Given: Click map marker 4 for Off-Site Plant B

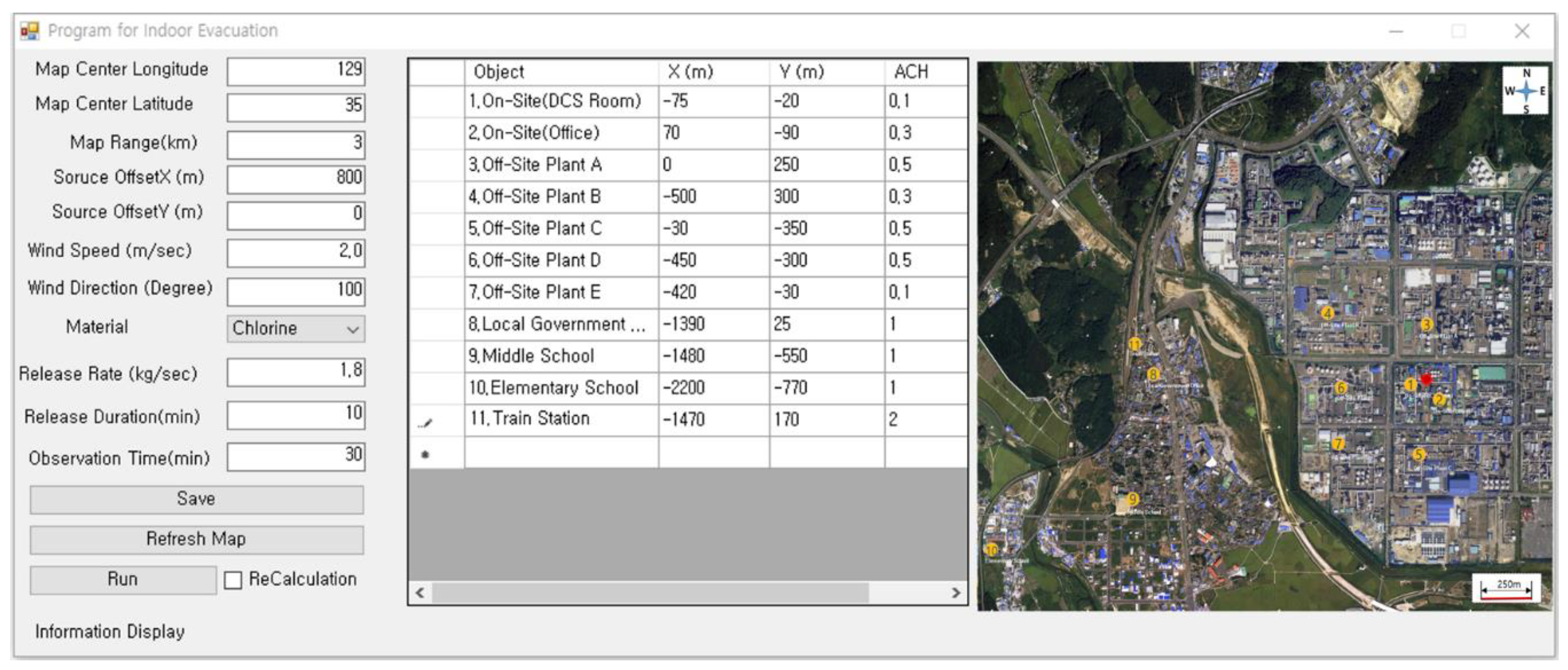Looking at the screenshot, I should click(1328, 313).
